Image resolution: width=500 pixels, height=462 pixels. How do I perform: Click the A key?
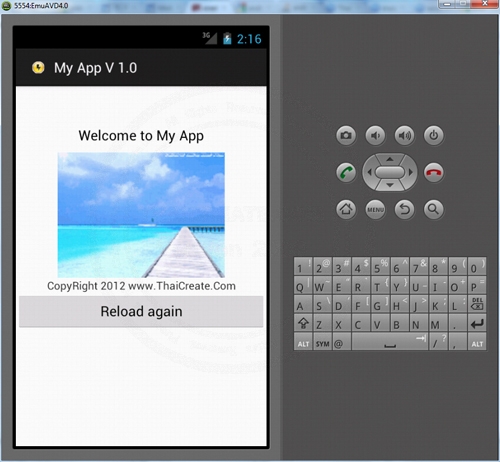tap(303, 304)
